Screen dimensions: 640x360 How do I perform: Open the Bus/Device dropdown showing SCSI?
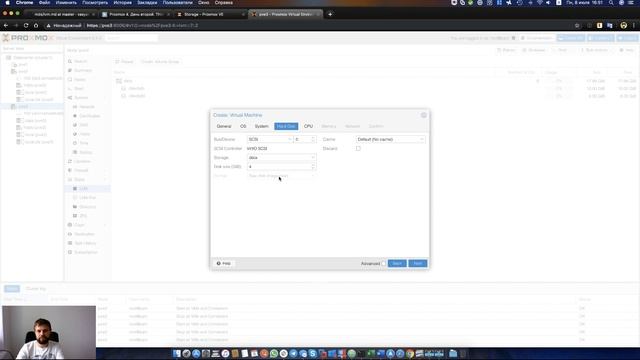click(x=270, y=140)
